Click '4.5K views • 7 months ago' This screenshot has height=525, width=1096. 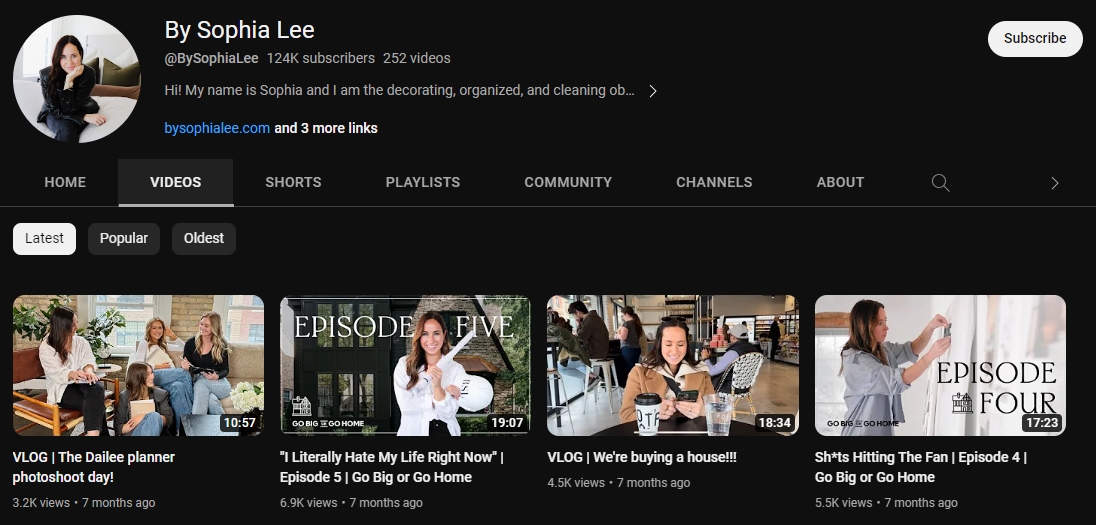(x=619, y=483)
